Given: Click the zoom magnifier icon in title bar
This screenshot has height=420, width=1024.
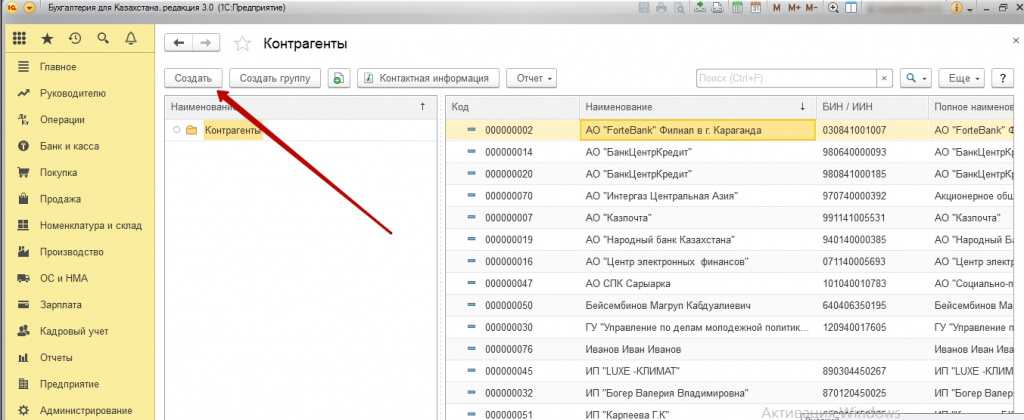Looking at the screenshot, I should (833, 8).
